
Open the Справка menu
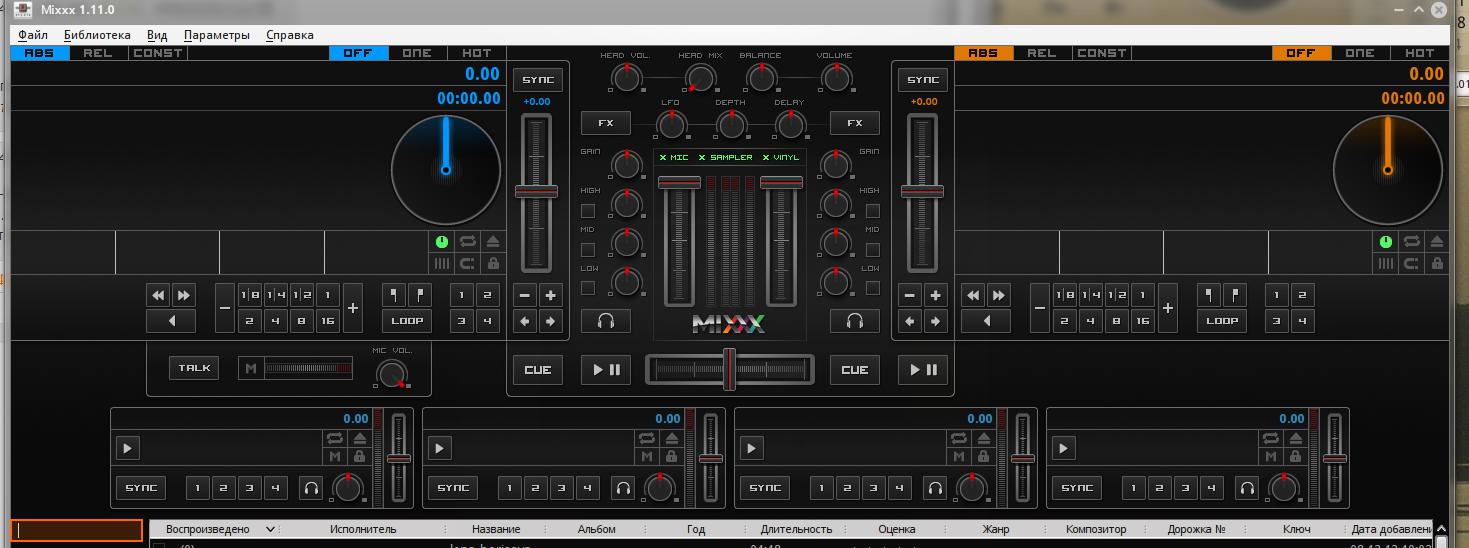tap(290, 35)
